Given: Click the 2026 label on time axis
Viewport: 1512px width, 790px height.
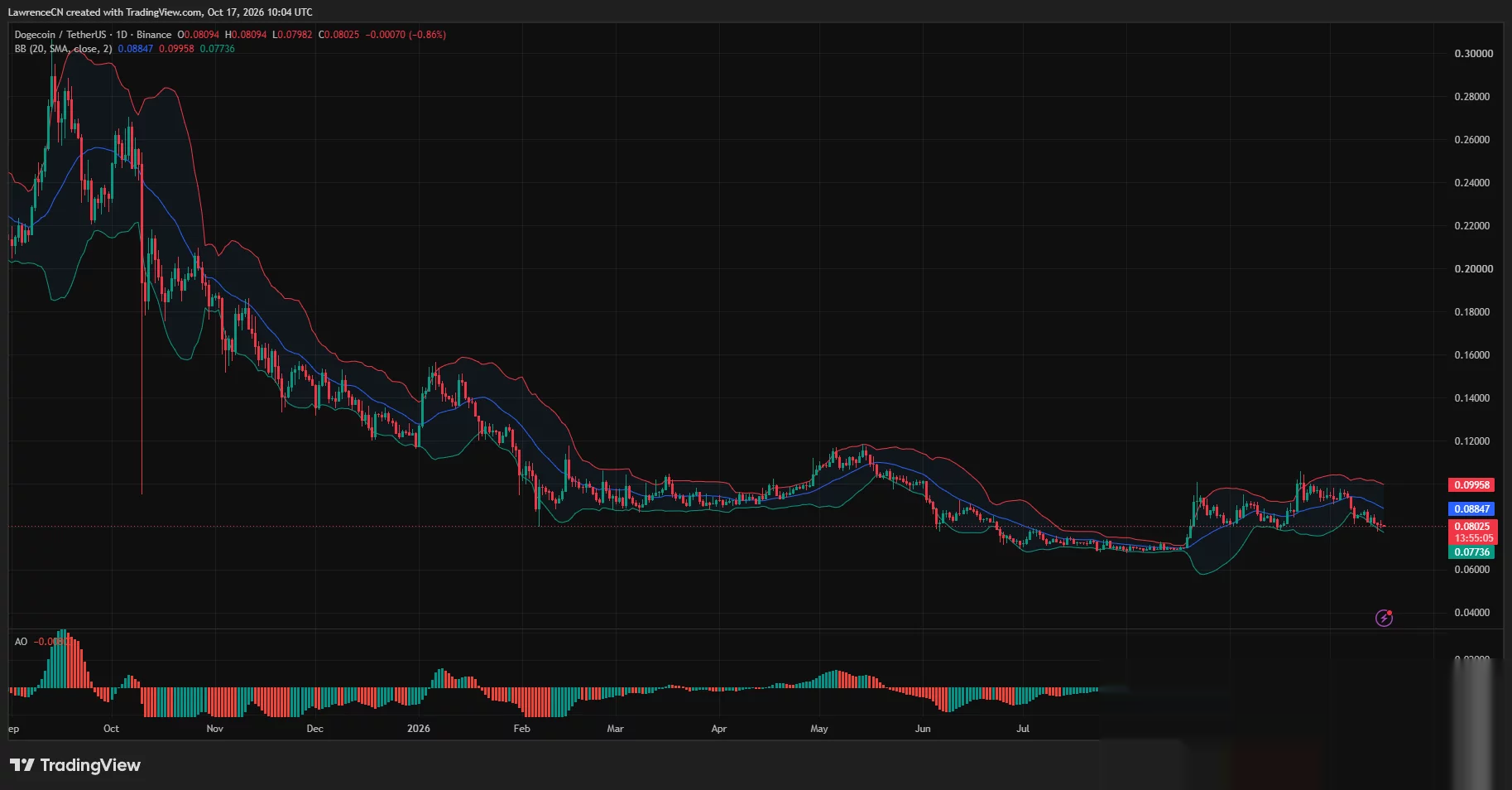Looking at the screenshot, I should [419, 729].
